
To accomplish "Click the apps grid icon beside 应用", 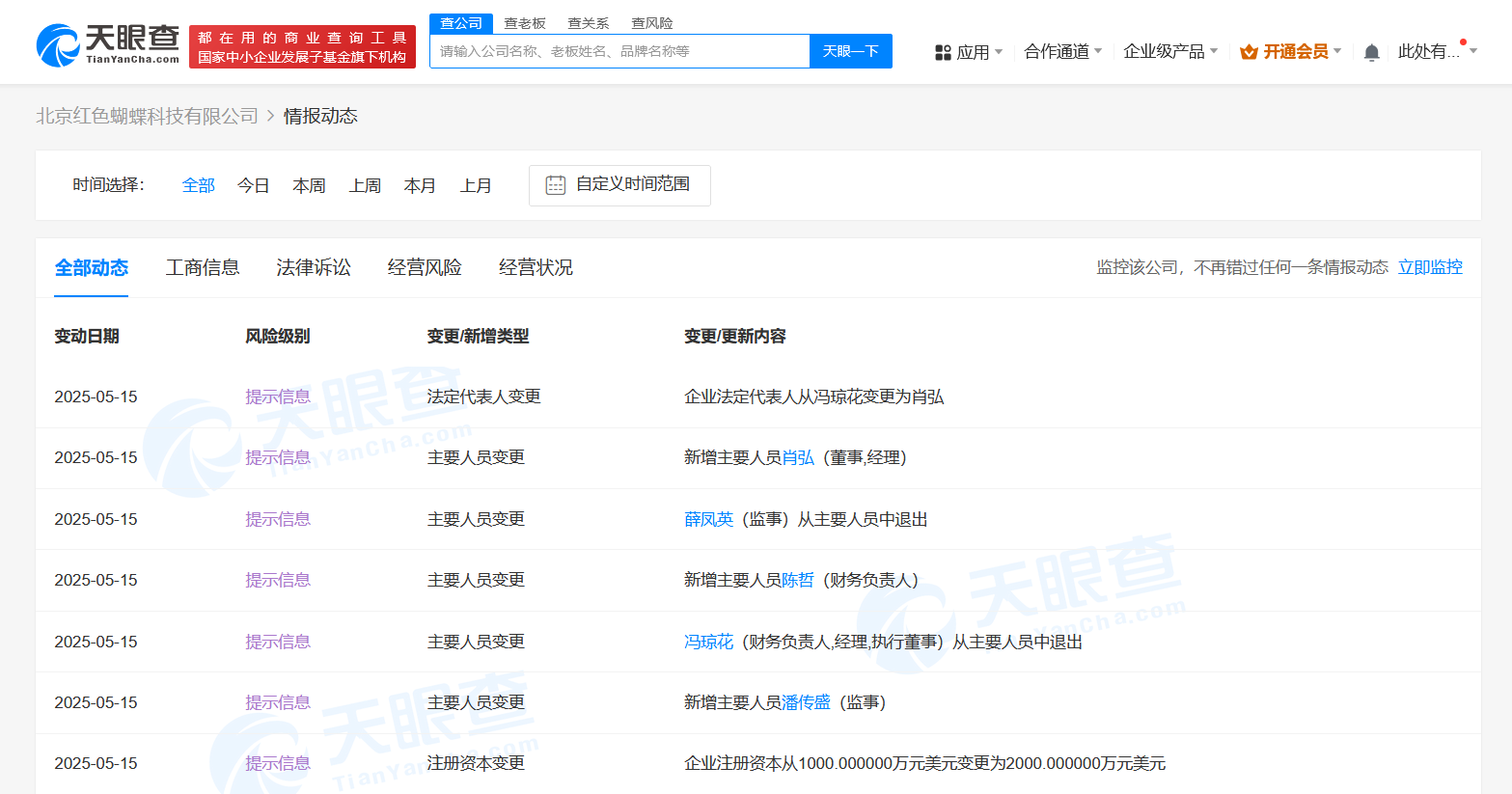I will tap(943, 51).
